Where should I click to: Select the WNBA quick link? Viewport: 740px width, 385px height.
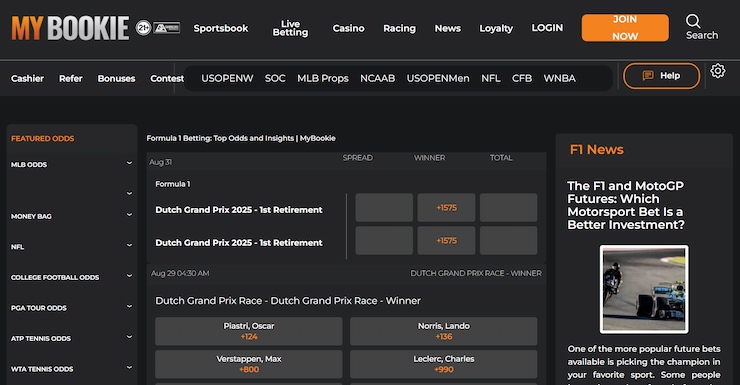(559, 78)
